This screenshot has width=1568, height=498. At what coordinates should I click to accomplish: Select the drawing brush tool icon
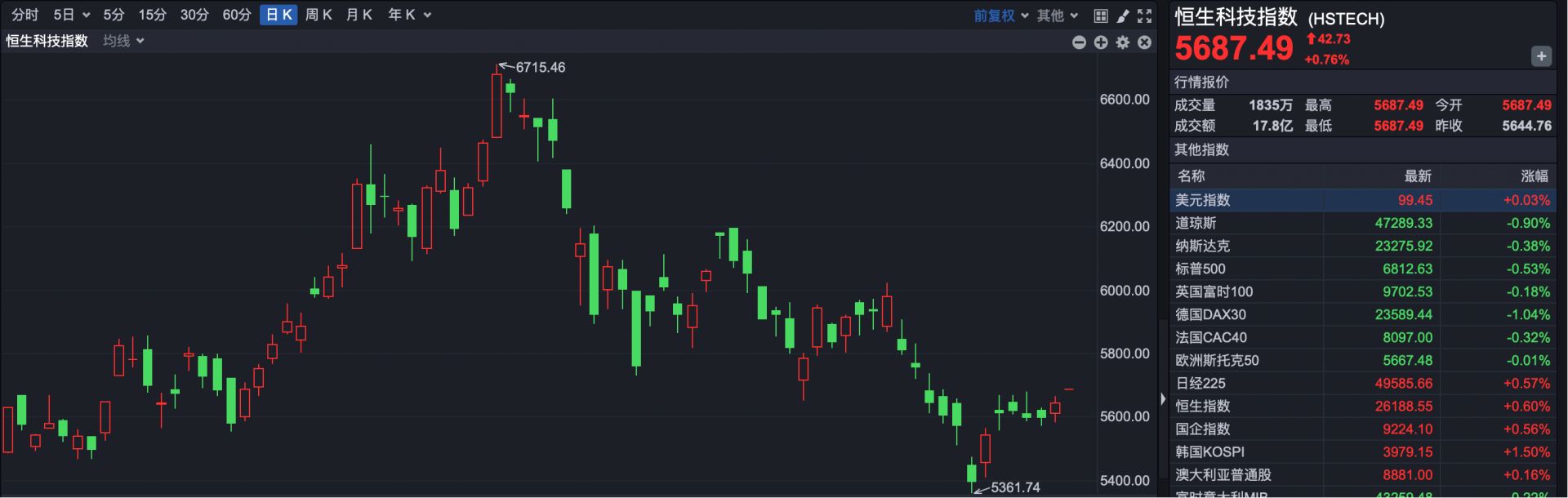(x=1123, y=16)
